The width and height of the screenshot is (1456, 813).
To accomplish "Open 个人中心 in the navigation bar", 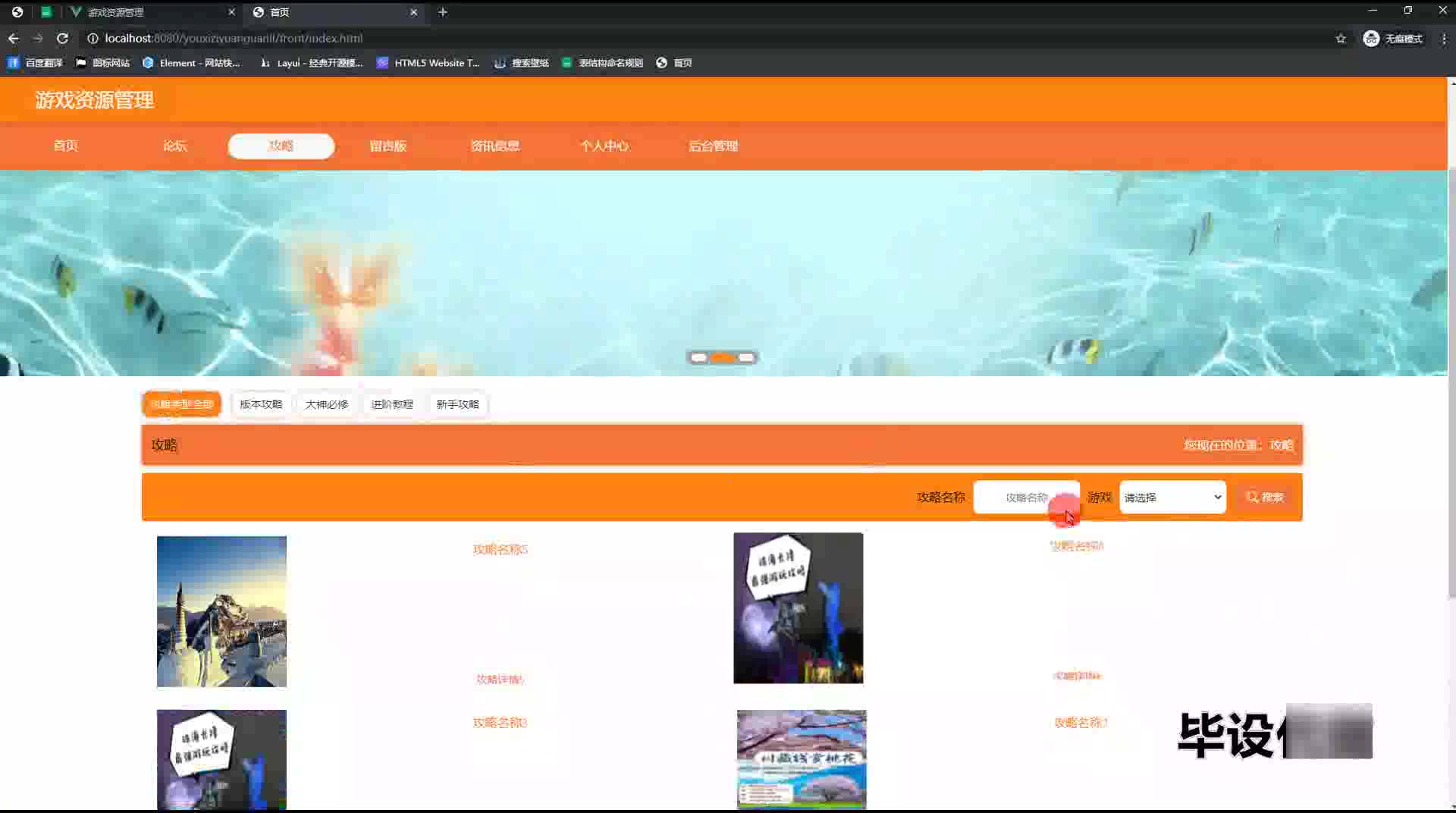I will point(604,146).
